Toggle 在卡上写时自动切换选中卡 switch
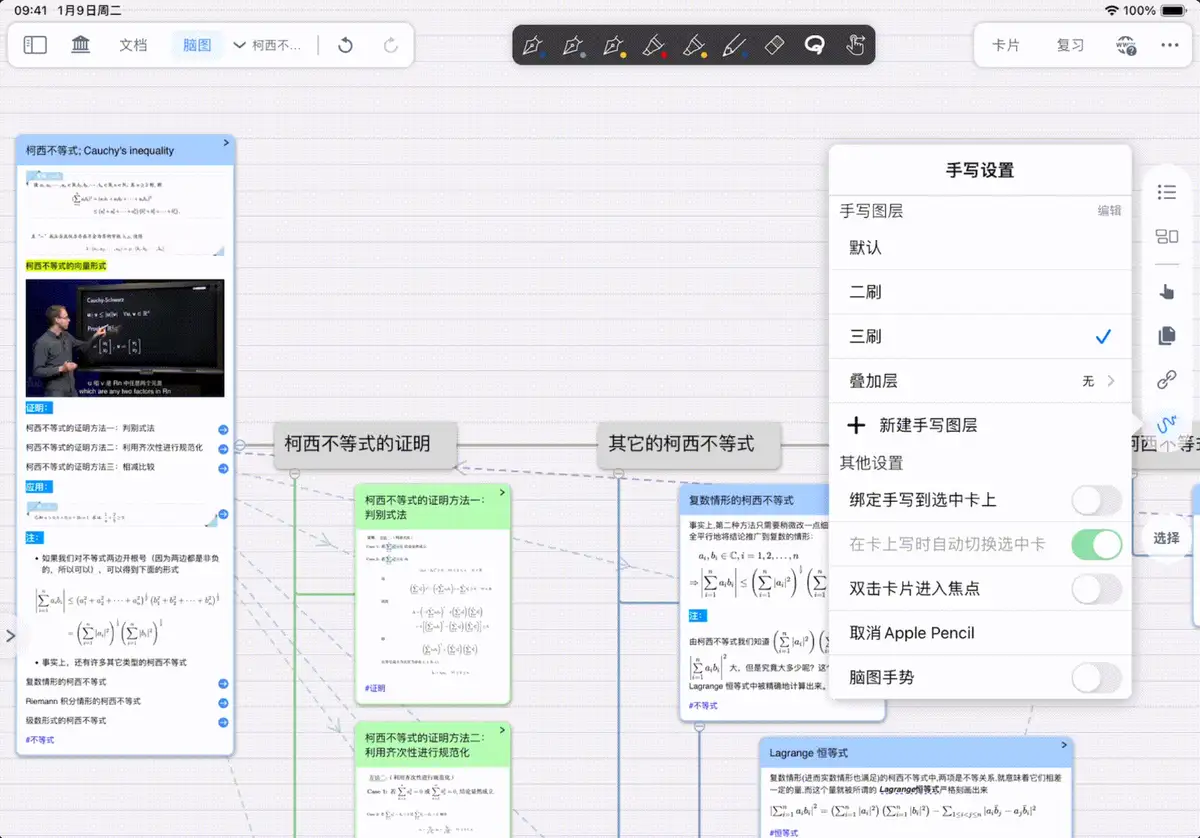1200x838 pixels. [1096, 544]
